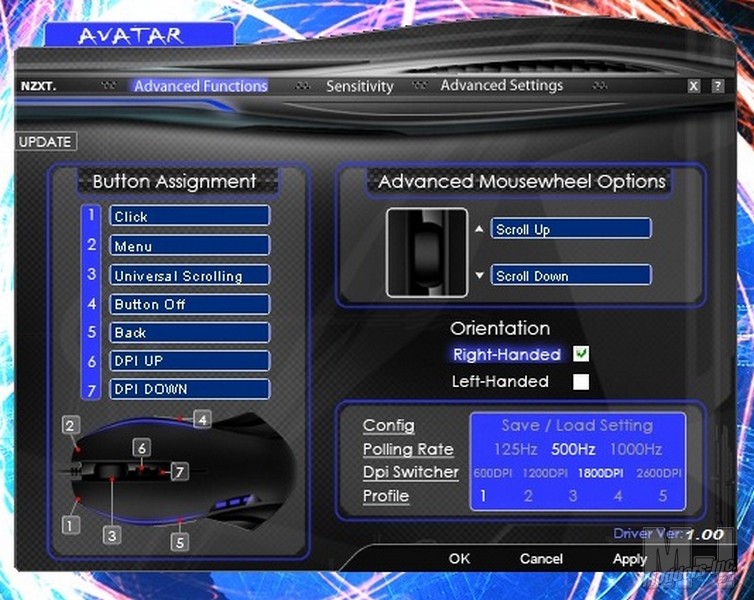Click mouse diagram label 3
Screen dimensions: 754x600
(x=112, y=535)
